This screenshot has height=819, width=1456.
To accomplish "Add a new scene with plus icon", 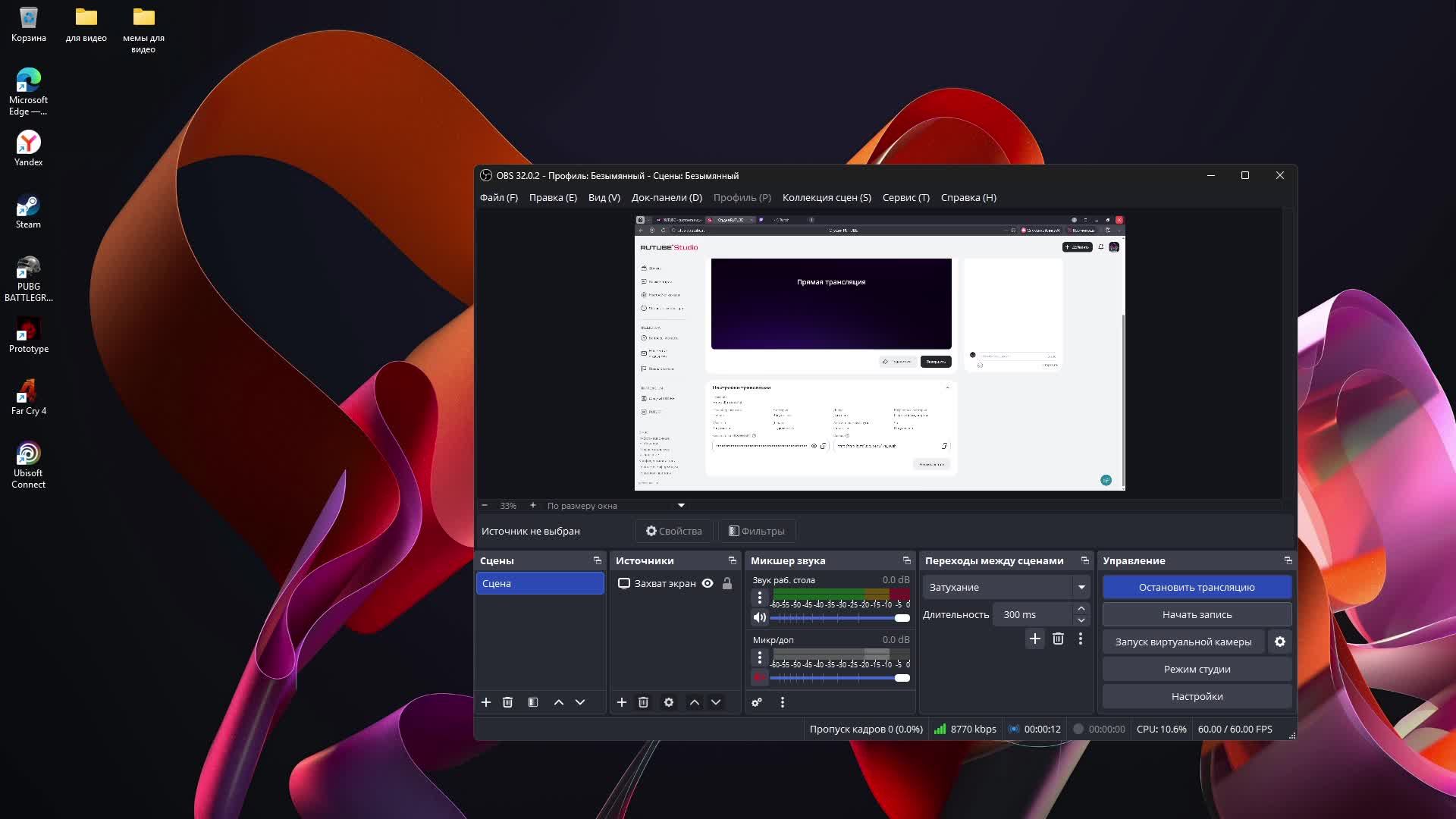I will click(x=486, y=702).
